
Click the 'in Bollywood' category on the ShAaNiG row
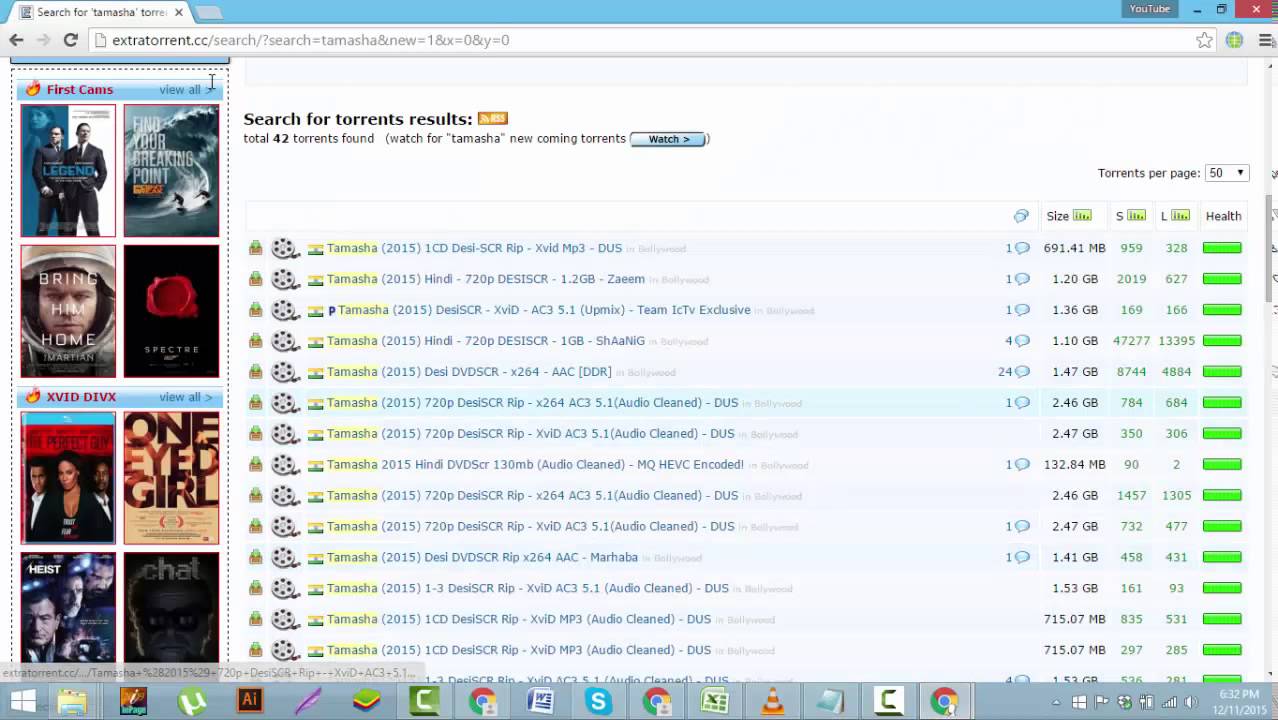(x=679, y=342)
